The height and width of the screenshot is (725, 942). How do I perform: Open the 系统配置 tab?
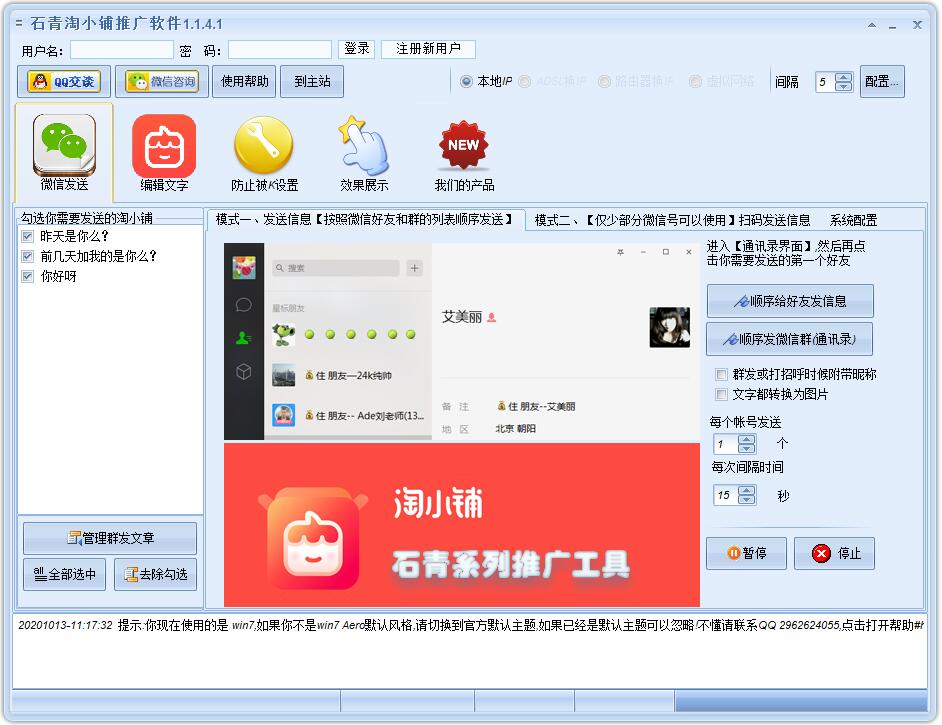pos(853,220)
